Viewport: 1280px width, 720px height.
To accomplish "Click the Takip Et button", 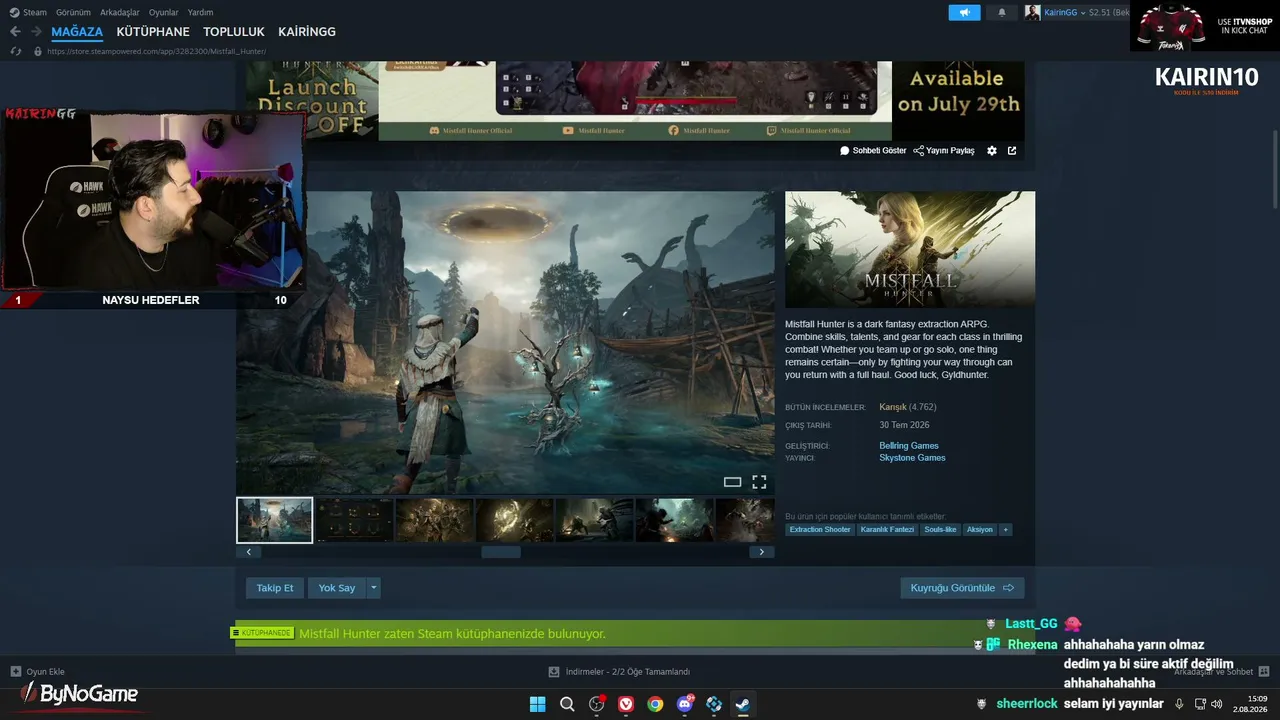I will point(275,588).
